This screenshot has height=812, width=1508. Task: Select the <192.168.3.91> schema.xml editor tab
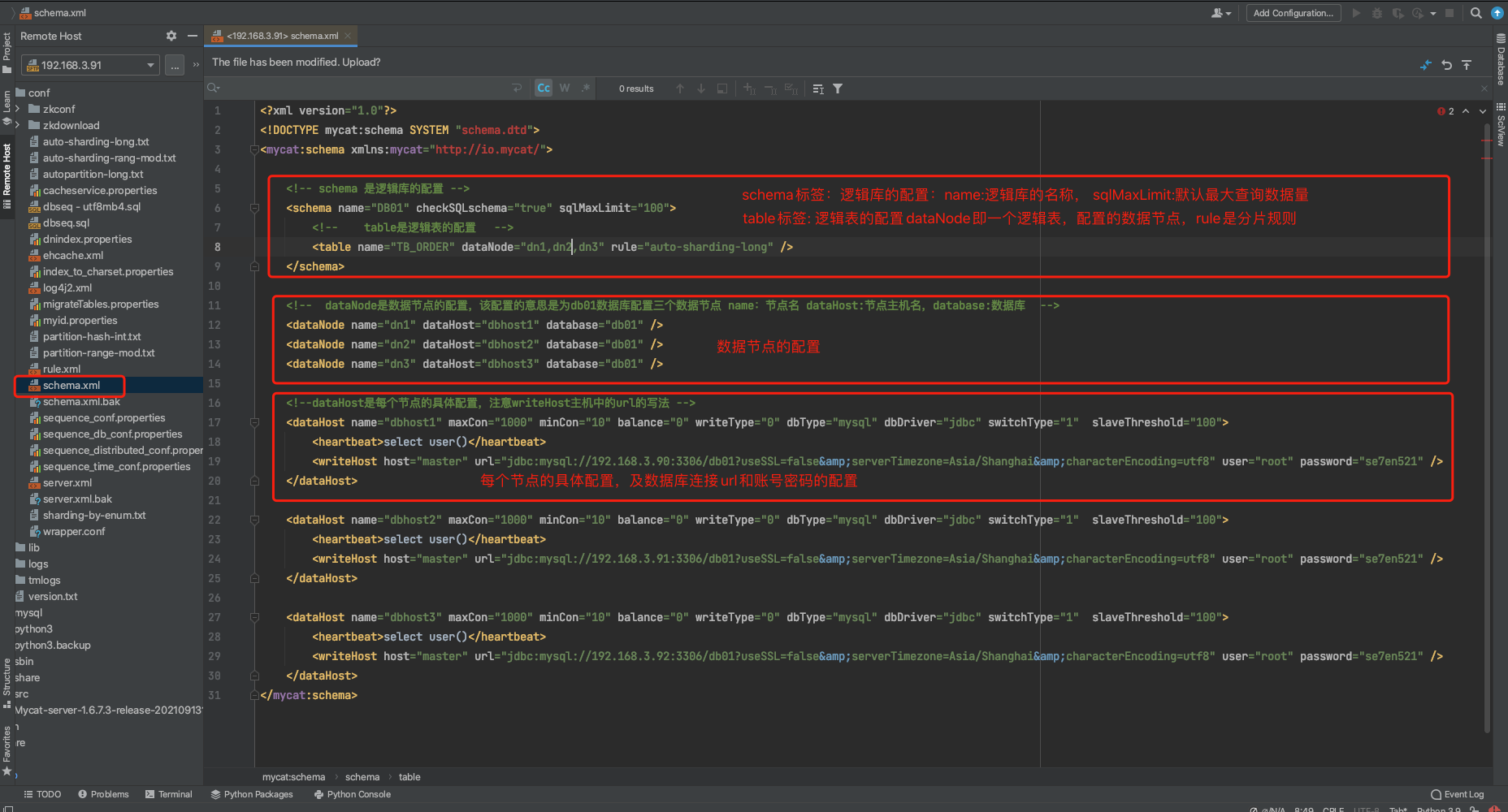click(x=282, y=36)
